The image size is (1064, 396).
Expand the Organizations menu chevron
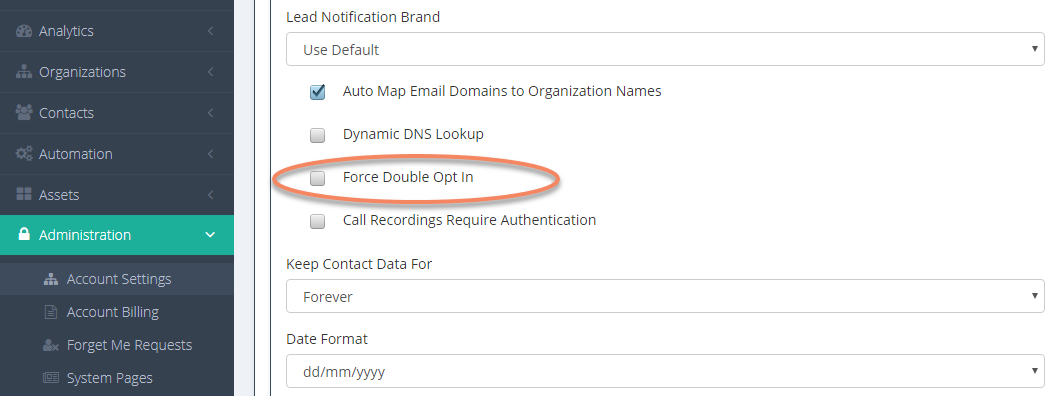(211, 72)
